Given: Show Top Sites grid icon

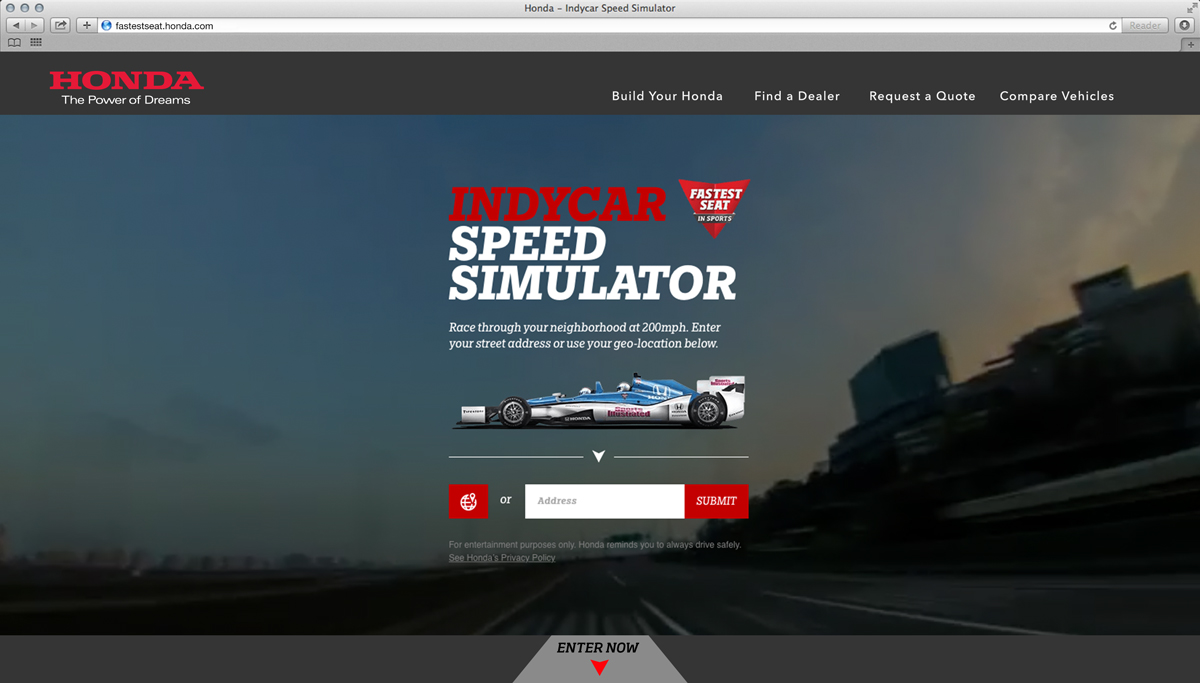Looking at the screenshot, I should click(36, 43).
